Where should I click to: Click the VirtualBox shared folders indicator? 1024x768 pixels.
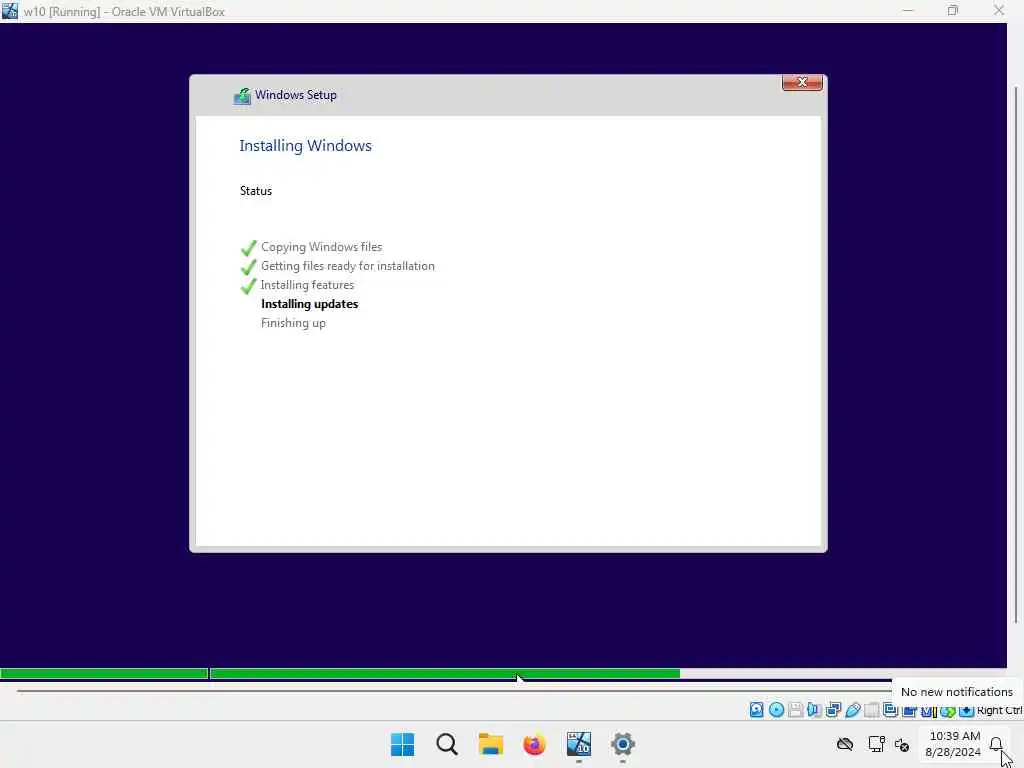pos(871,710)
